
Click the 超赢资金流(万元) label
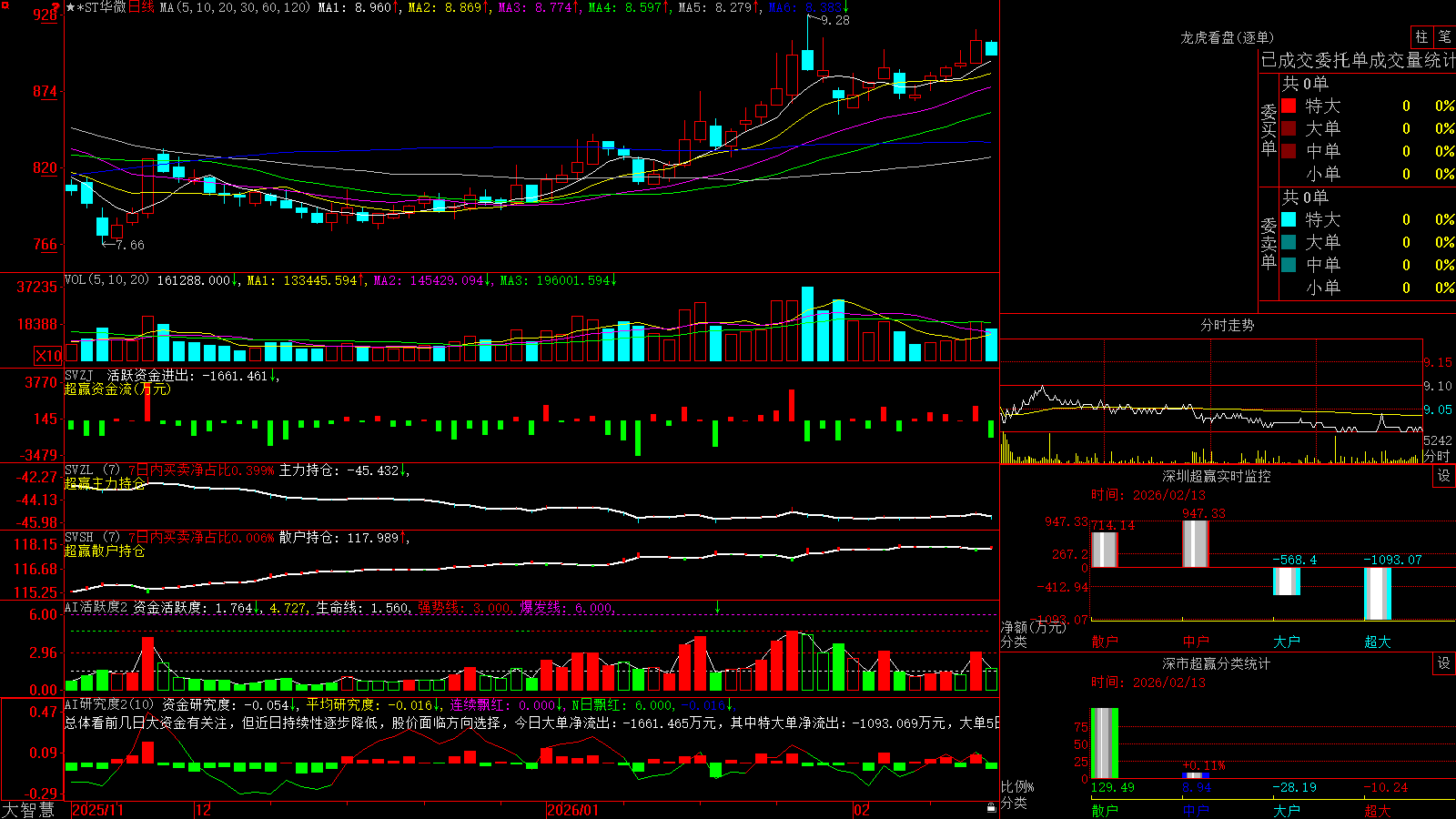pos(117,389)
